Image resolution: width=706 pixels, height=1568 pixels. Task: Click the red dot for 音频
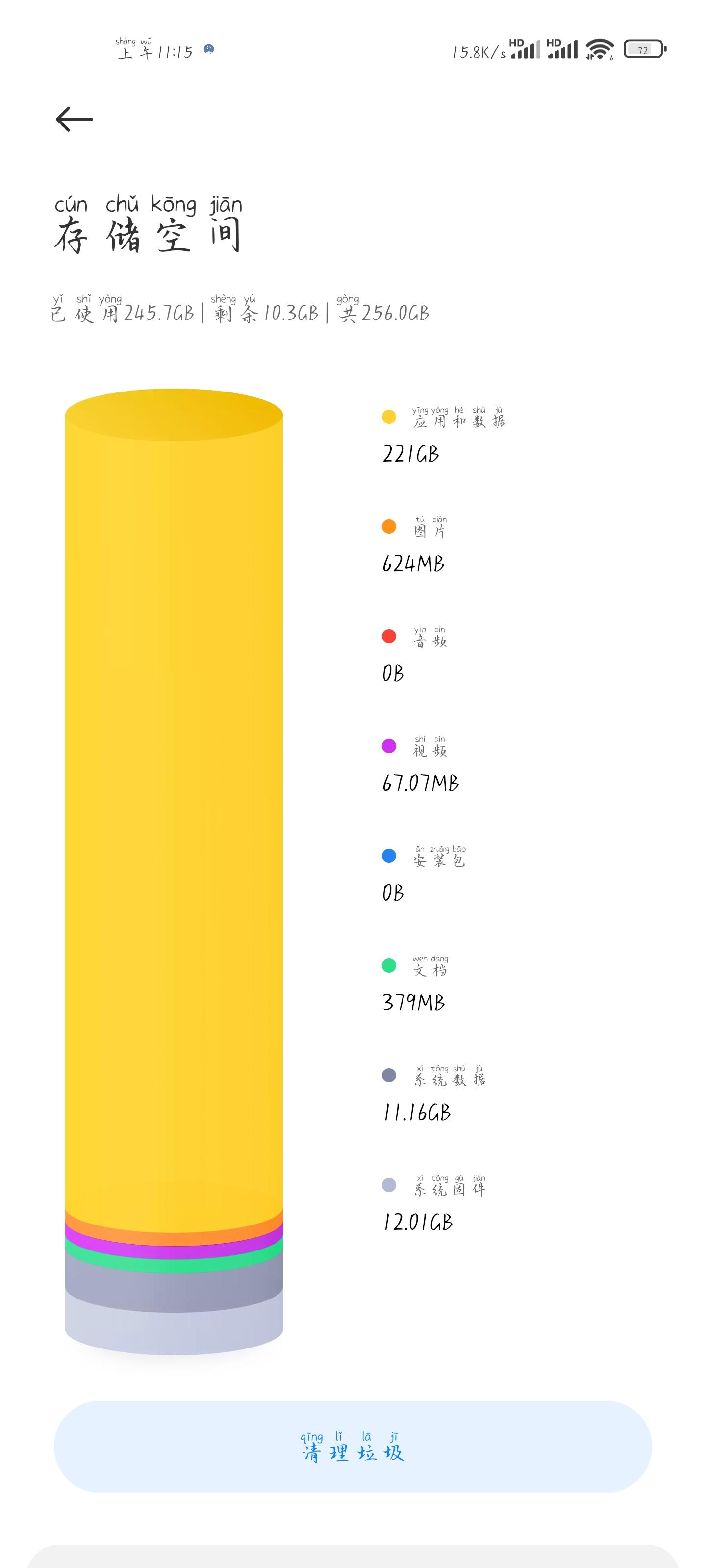click(389, 636)
